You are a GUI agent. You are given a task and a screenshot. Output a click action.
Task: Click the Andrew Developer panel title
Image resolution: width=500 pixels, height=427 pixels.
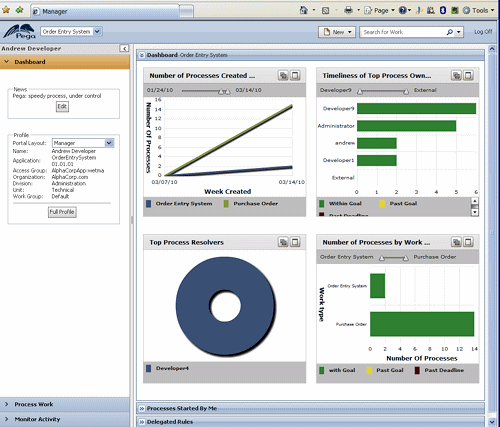[x=31, y=49]
